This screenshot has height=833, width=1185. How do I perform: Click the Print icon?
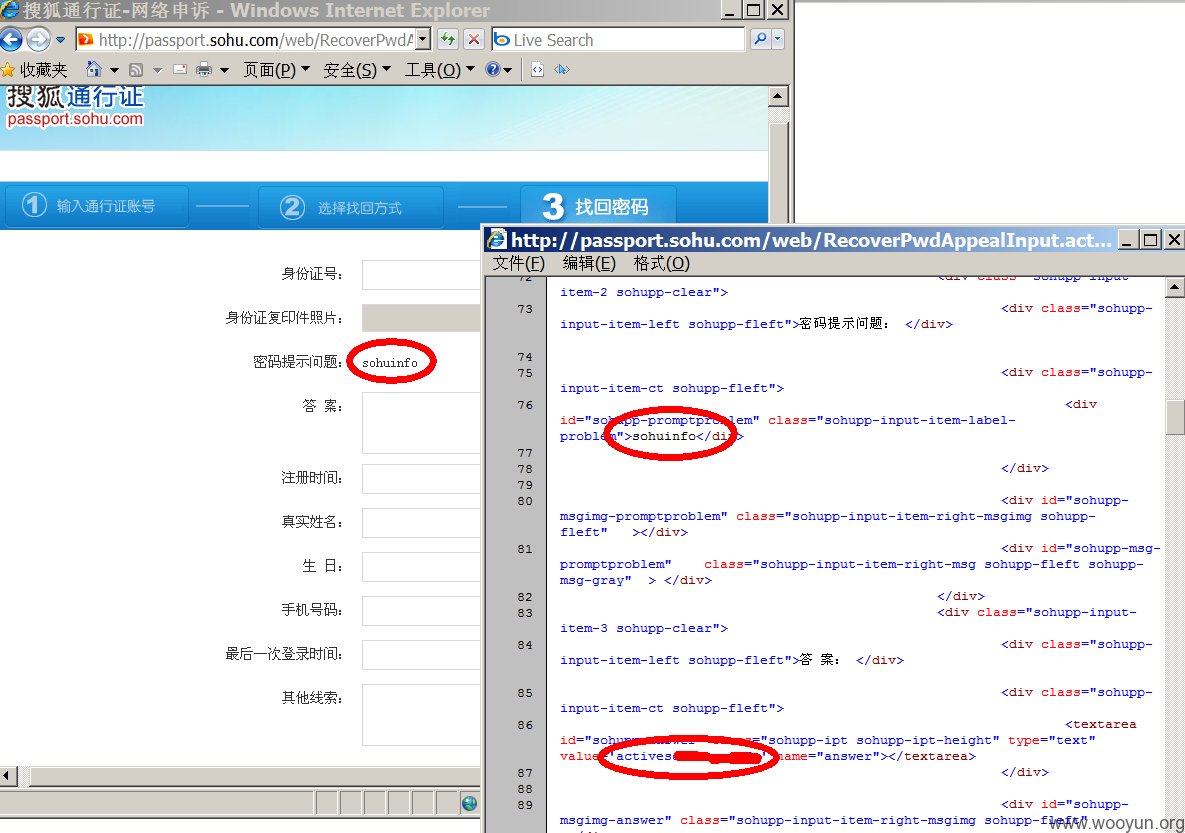[204, 70]
